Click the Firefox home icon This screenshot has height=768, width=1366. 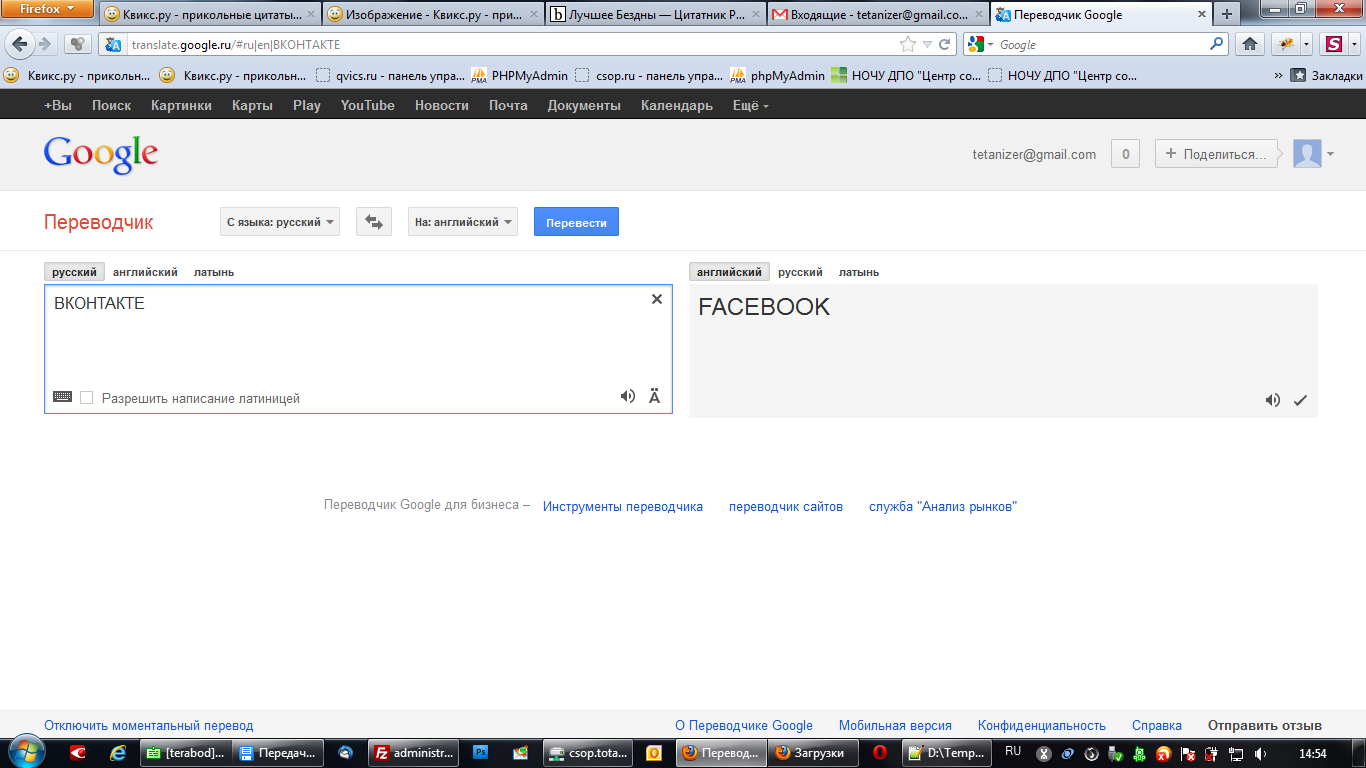(x=1248, y=44)
